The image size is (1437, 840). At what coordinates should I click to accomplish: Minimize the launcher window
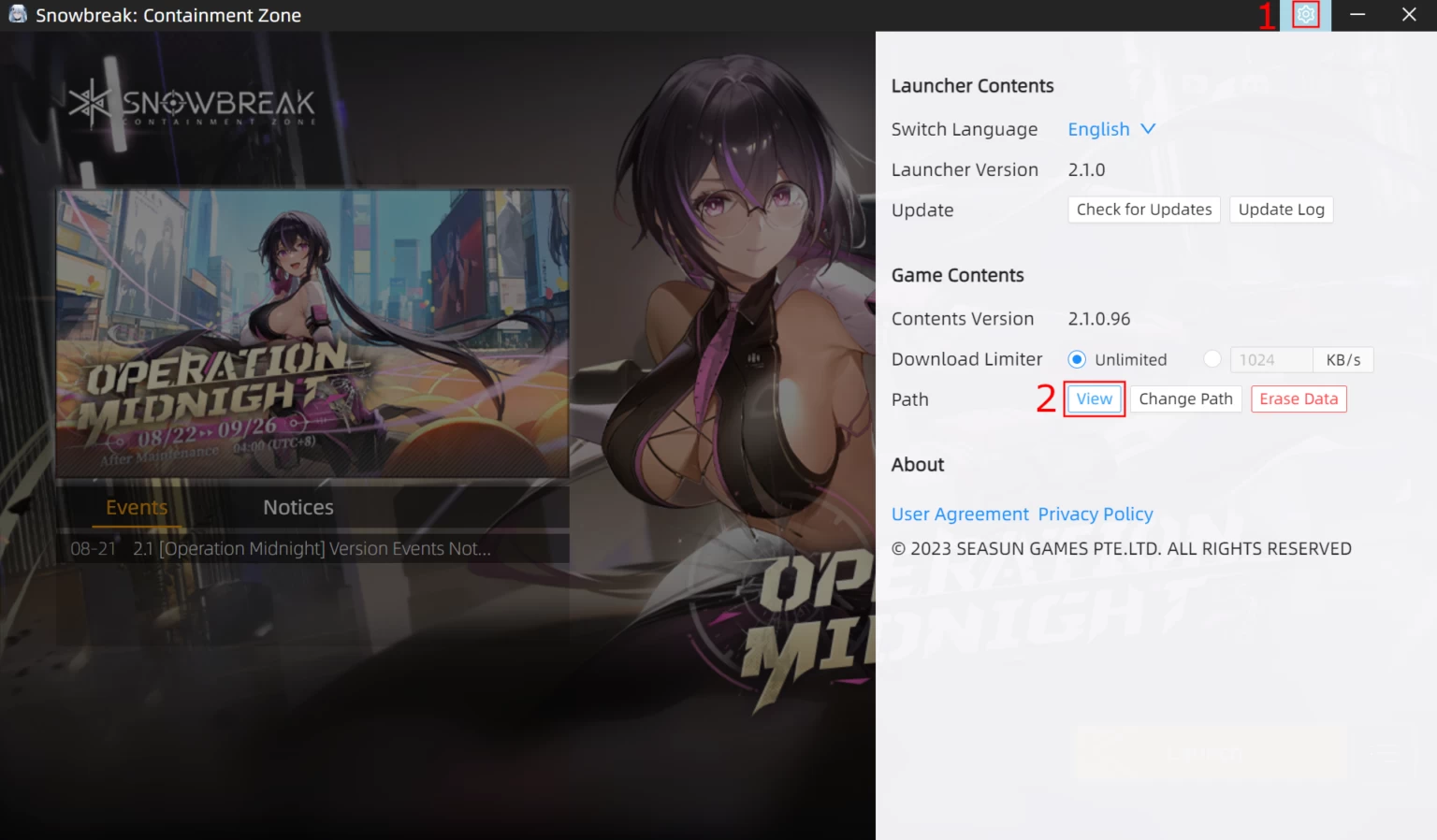[x=1357, y=15]
